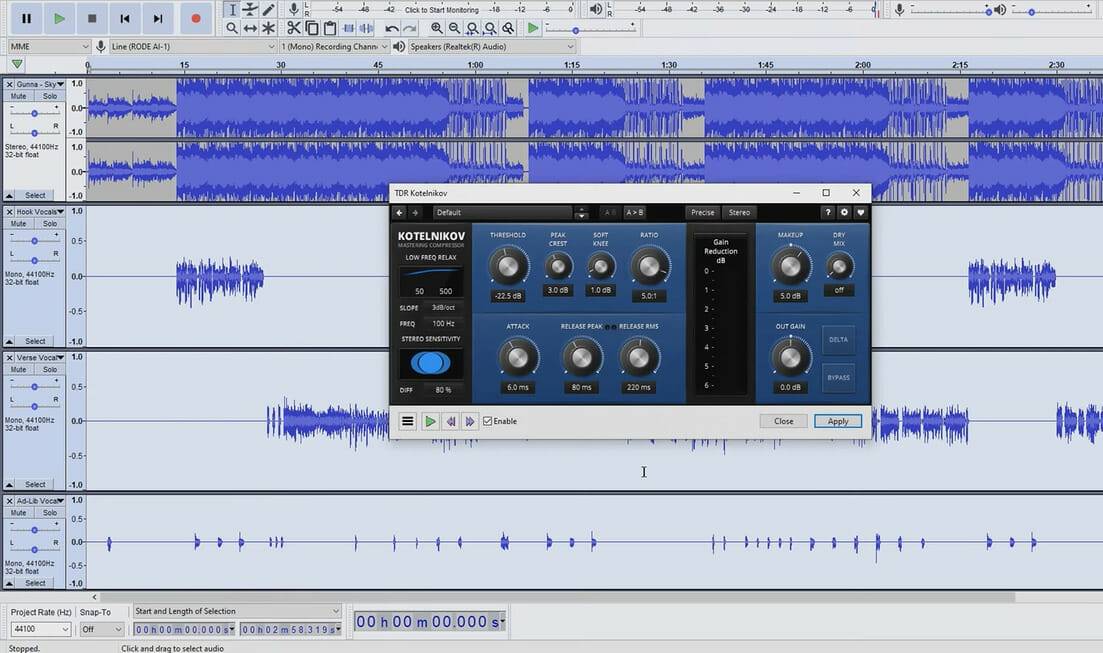Select the Envelope tool

pos(248,10)
